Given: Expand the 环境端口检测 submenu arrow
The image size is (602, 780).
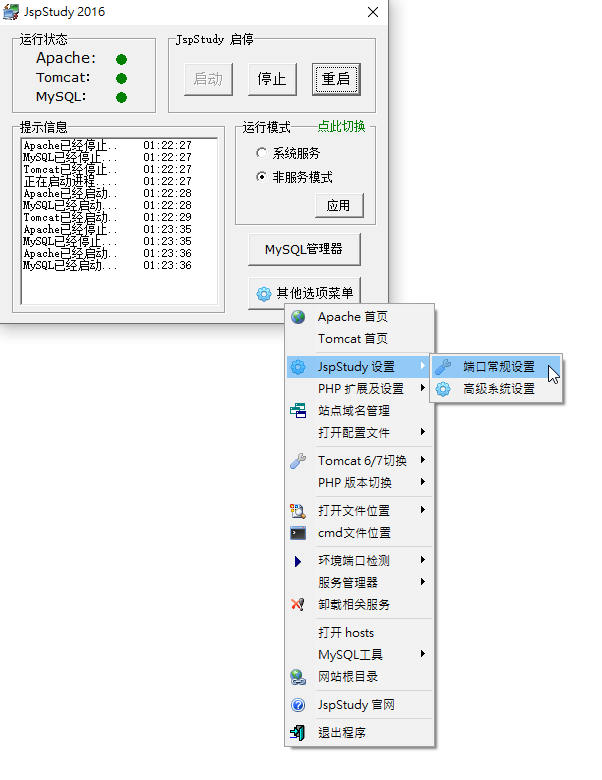Looking at the screenshot, I should tap(422, 560).
